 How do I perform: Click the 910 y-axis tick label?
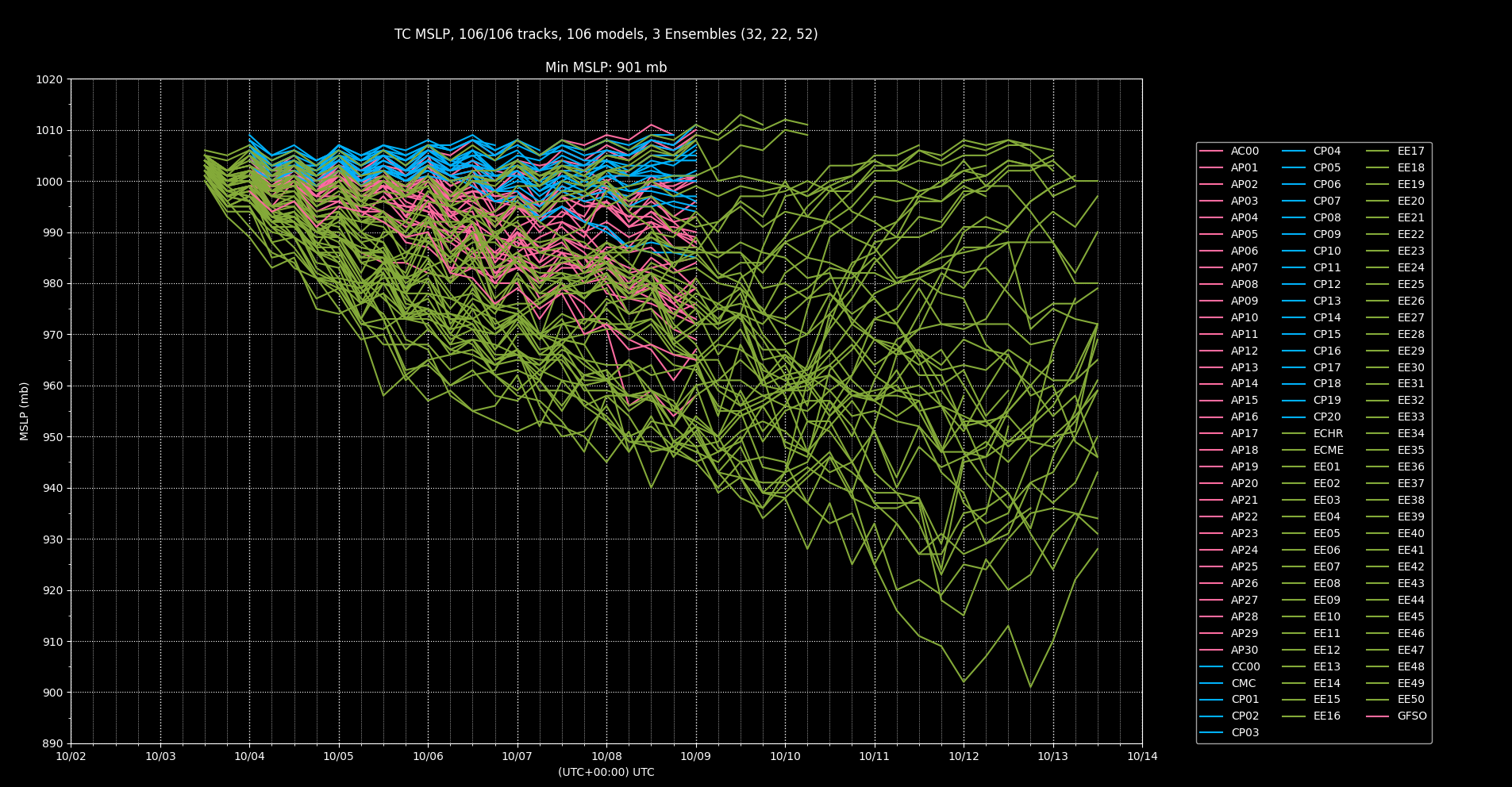[52, 641]
